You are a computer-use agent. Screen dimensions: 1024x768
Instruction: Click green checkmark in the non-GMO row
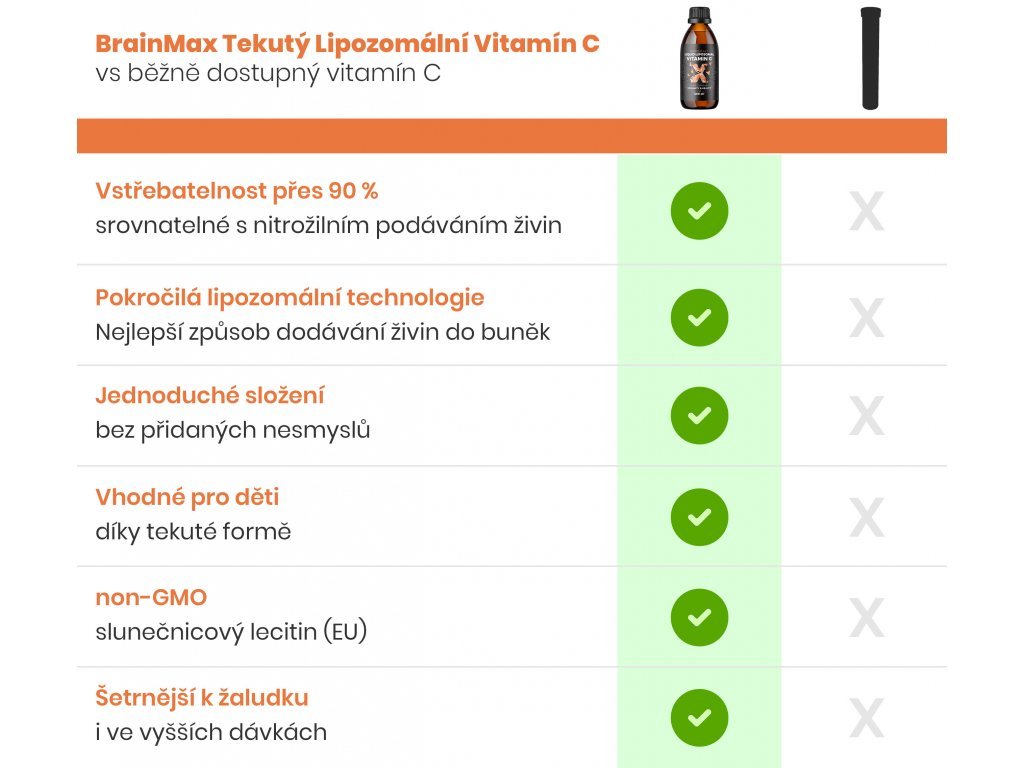(699, 617)
